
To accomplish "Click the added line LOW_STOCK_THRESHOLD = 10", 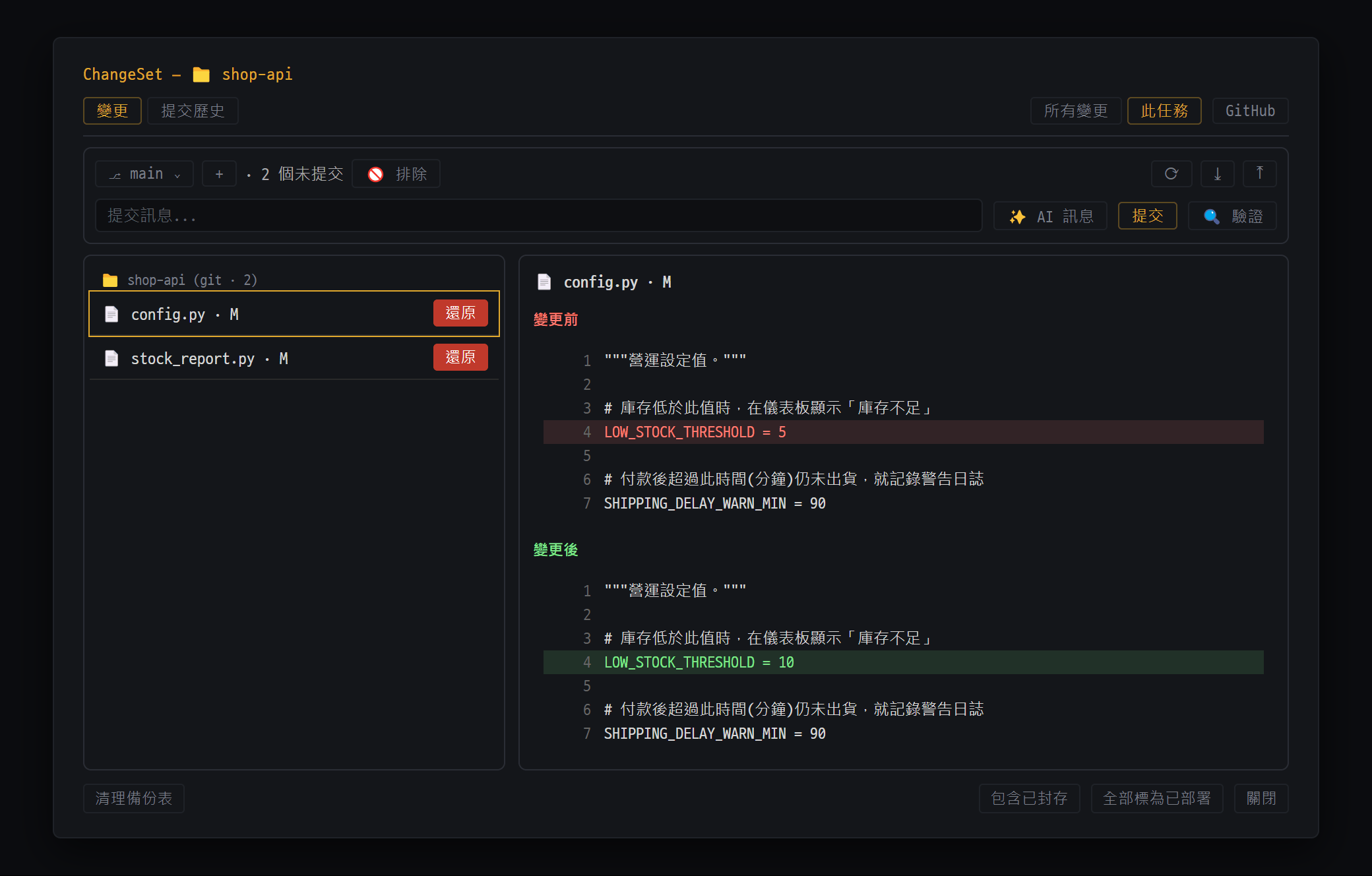I will click(x=903, y=662).
